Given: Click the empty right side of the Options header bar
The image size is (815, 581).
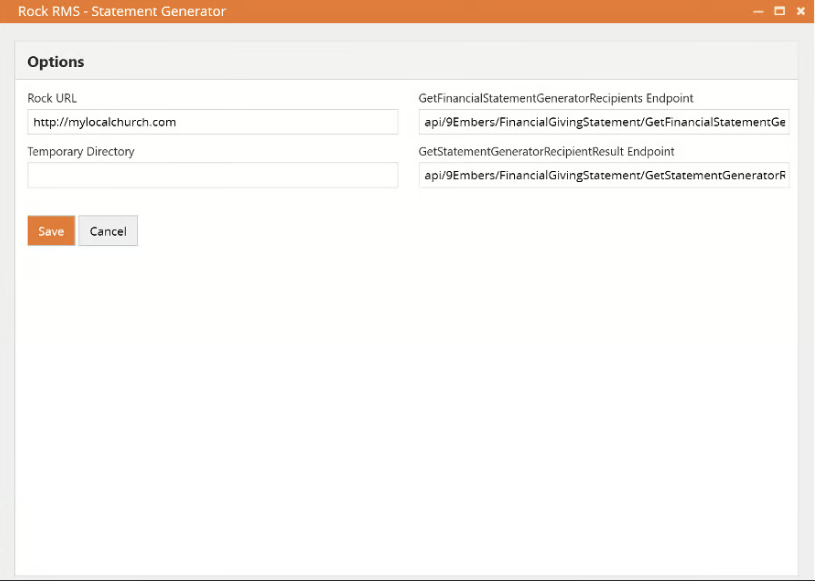Looking at the screenshot, I should click(600, 62).
